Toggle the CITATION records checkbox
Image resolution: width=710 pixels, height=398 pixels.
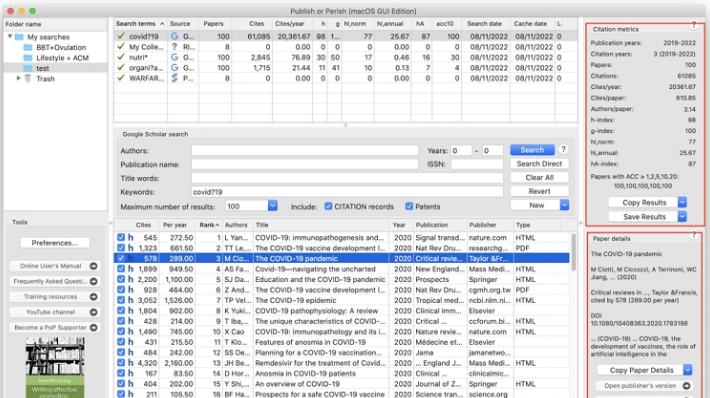click(328, 206)
